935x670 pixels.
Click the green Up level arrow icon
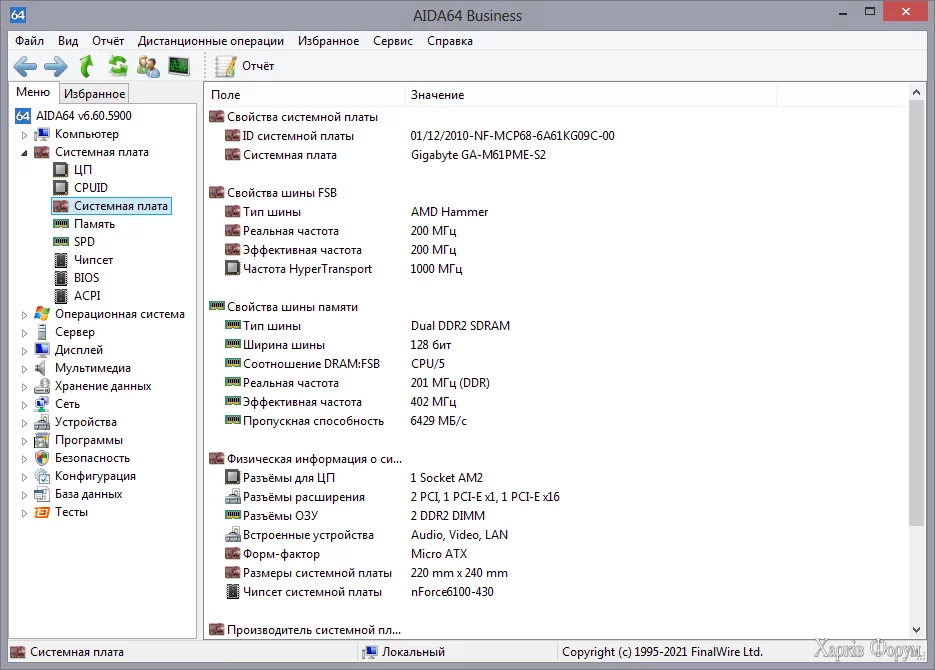[x=87, y=66]
